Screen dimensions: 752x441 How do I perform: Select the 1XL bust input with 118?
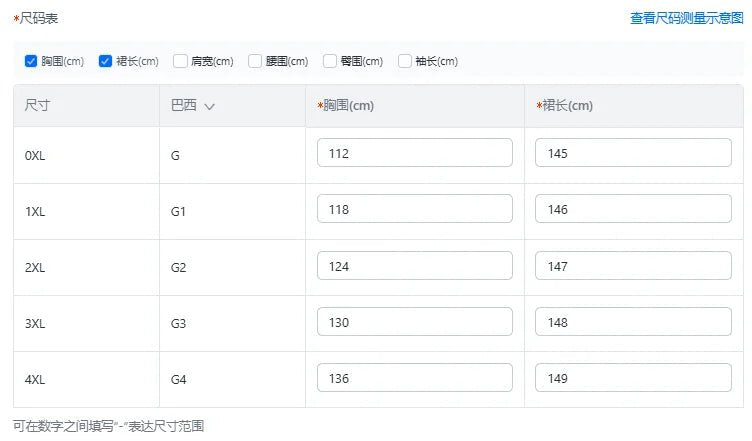click(415, 209)
